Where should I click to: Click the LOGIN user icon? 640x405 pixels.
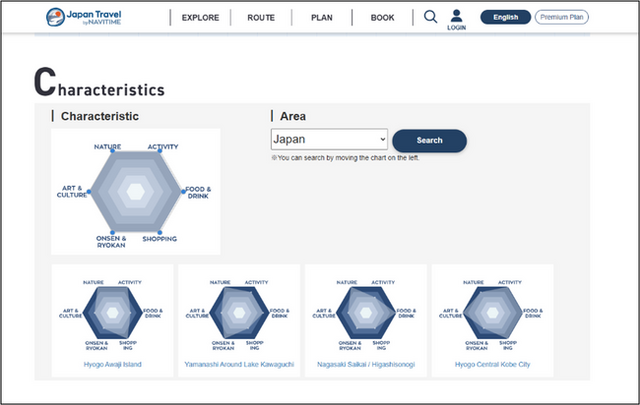pyautogui.click(x=456, y=20)
